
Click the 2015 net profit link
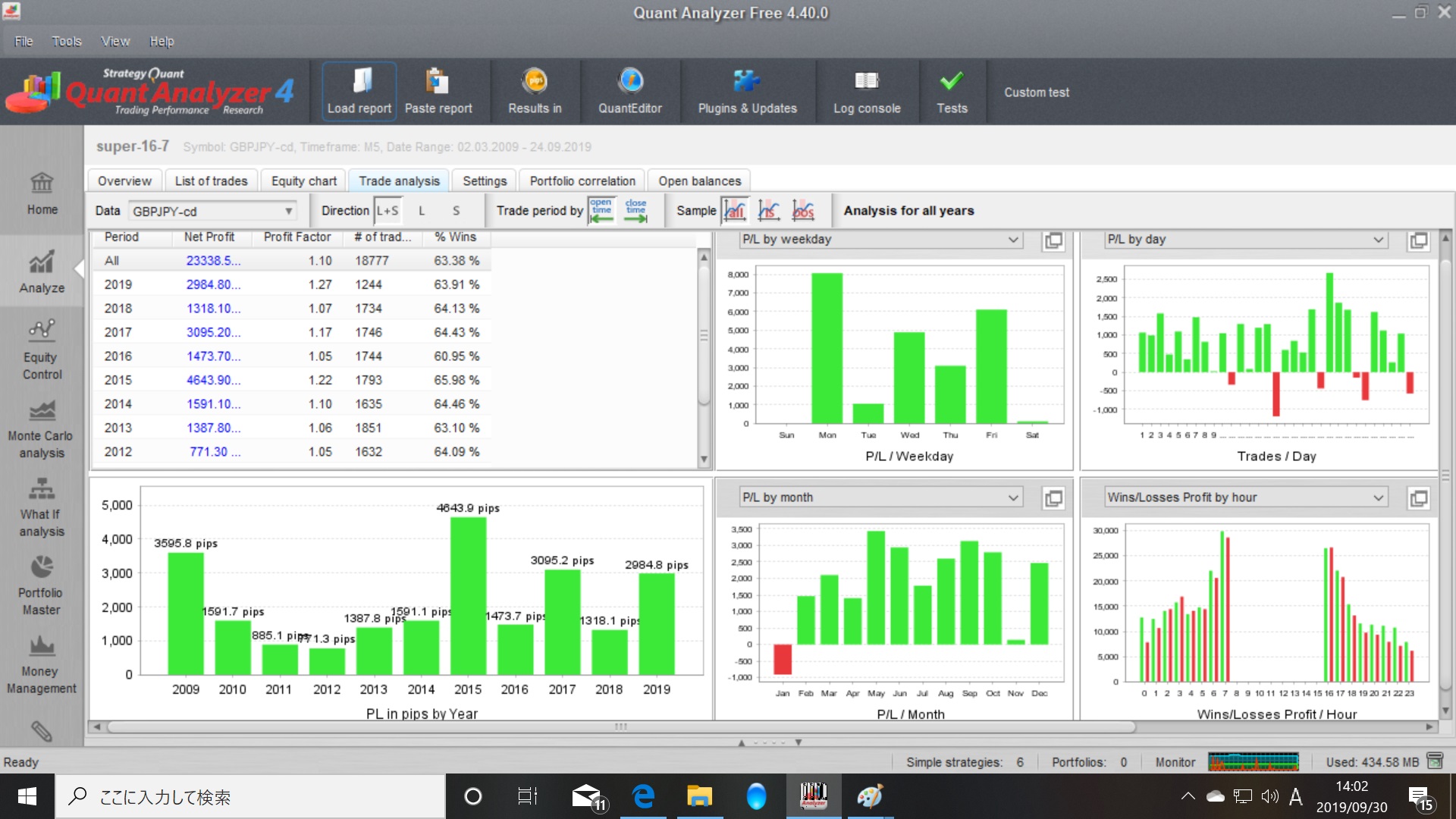213,380
